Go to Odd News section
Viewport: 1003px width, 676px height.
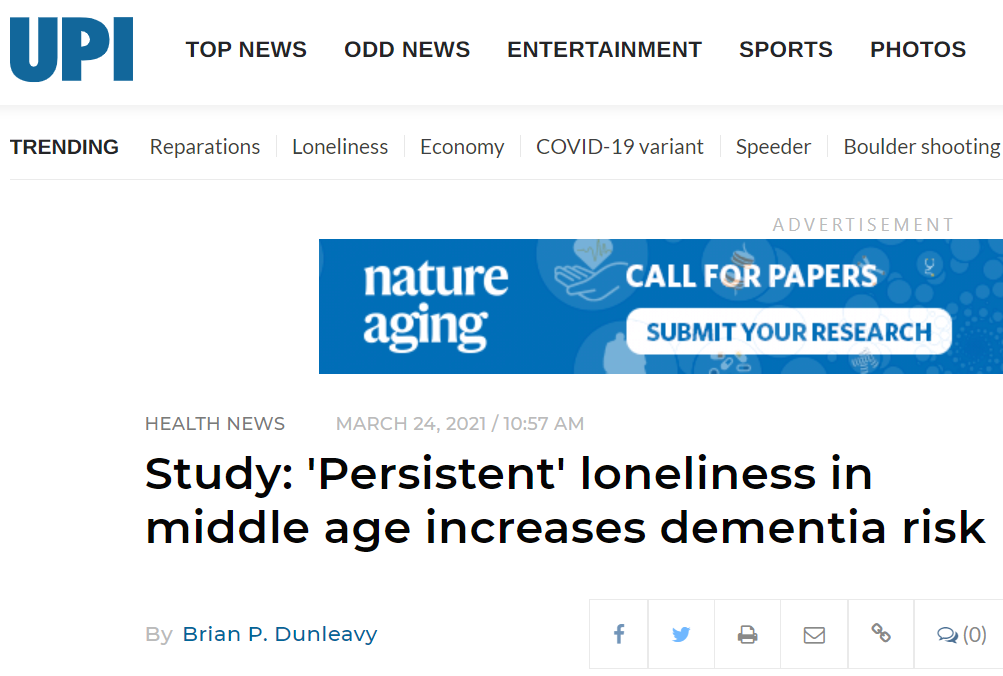click(407, 49)
